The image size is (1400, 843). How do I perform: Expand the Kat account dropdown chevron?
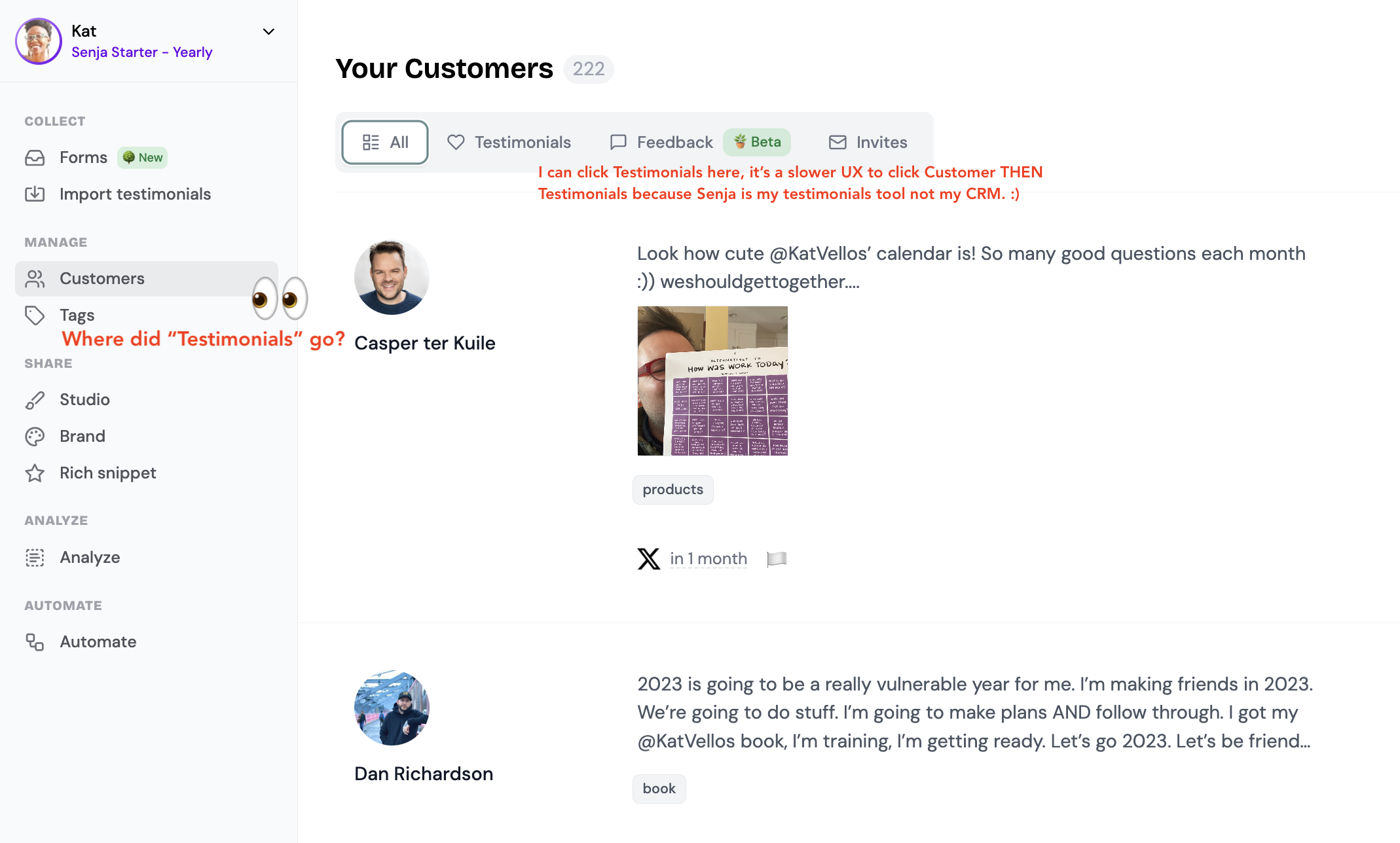coord(268,31)
